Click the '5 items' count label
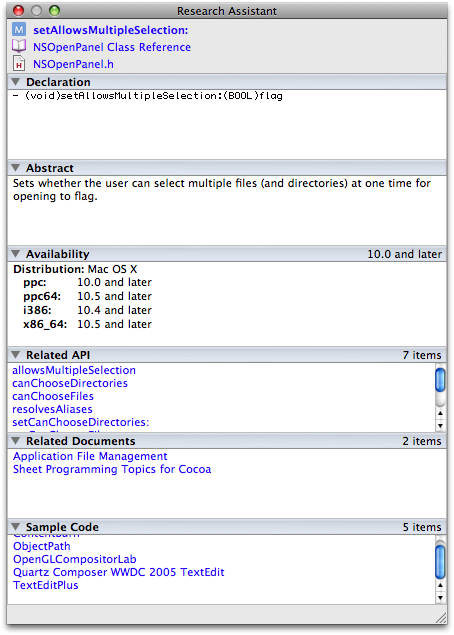Image resolution: width=454 pixels, height=635 pixels. pyautogui.click(x=422, y=527)
